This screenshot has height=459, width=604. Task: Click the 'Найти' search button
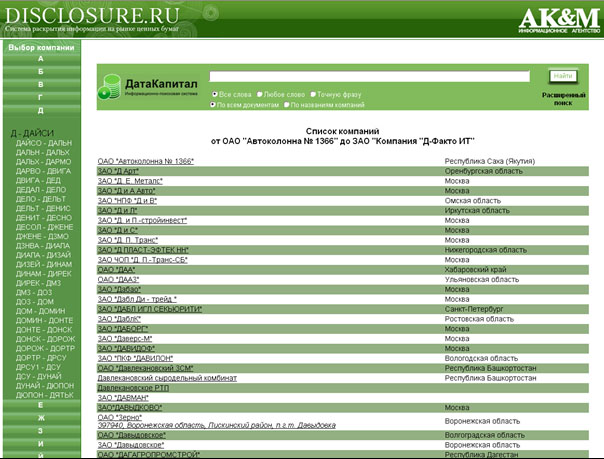point(563,76)
